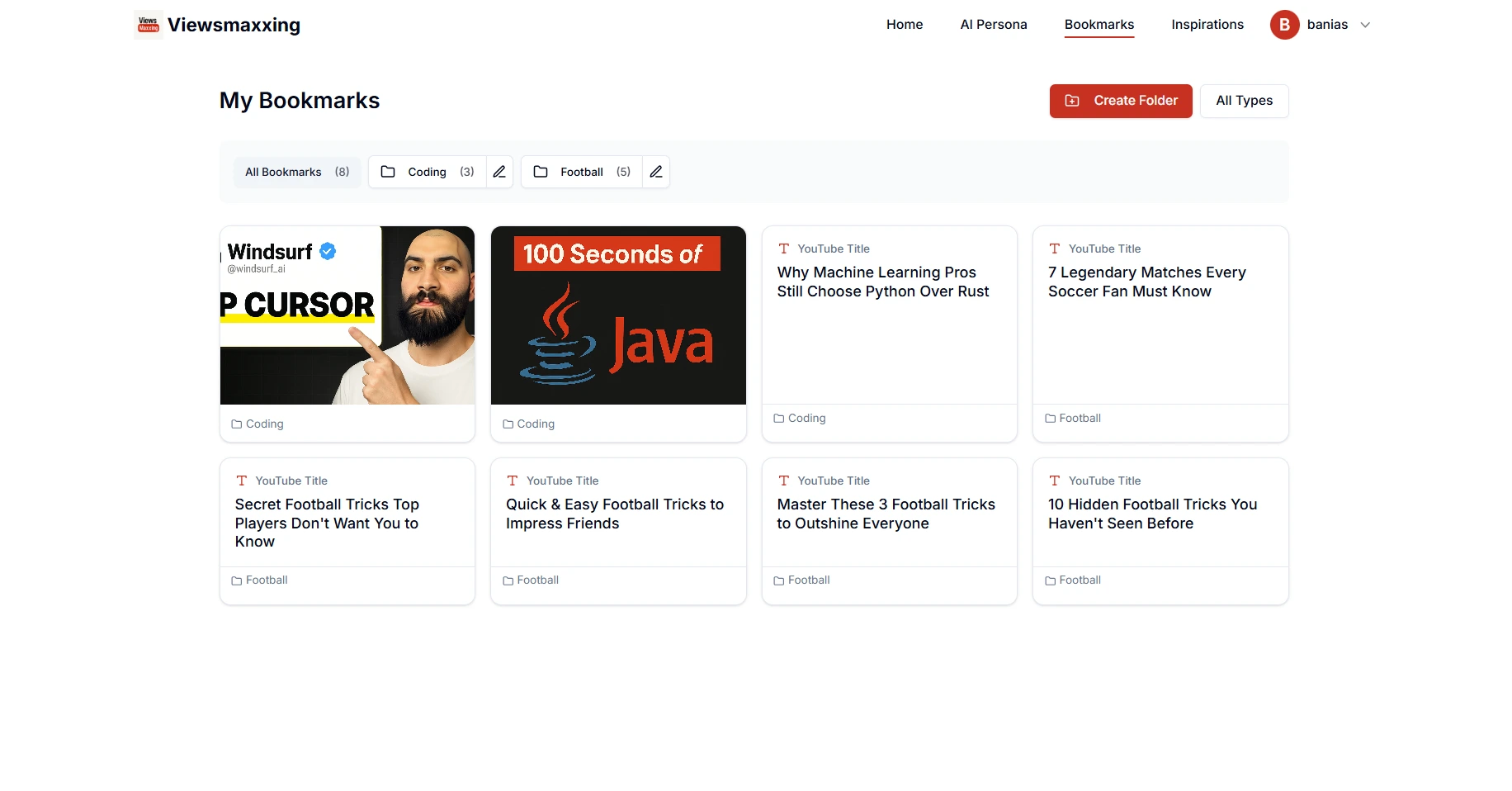This screenshot has height=791, width=1512.
Task: Click text-type icon on 7 Legendary Matches card
Action: [1055, 249]
